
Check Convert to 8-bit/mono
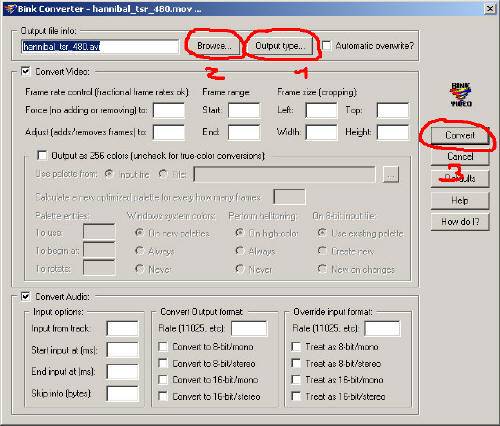click(x=163, y=347)
